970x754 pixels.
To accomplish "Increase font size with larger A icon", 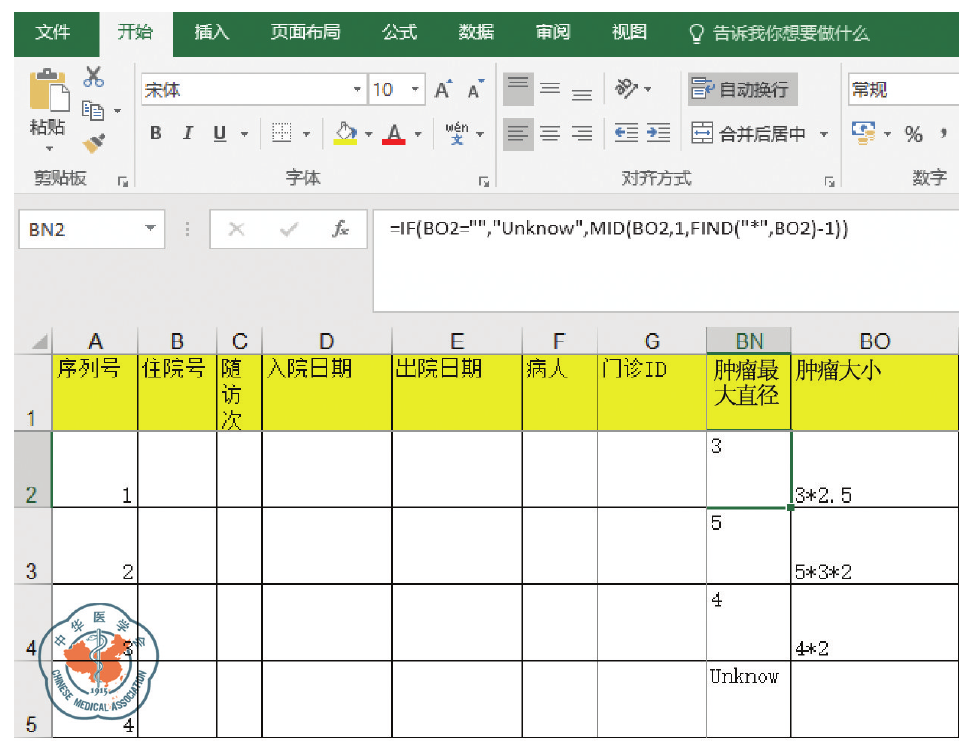I will click(x=442, y=90).
